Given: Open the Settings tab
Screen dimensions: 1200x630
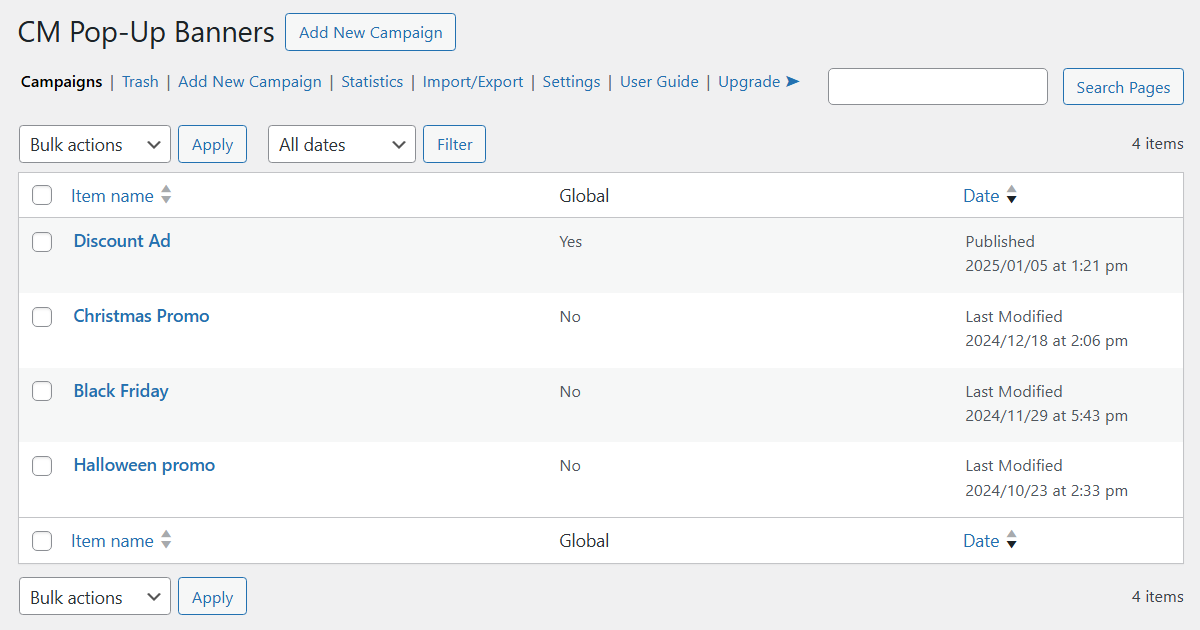Looking at the screenshot, I should (571, 82).
